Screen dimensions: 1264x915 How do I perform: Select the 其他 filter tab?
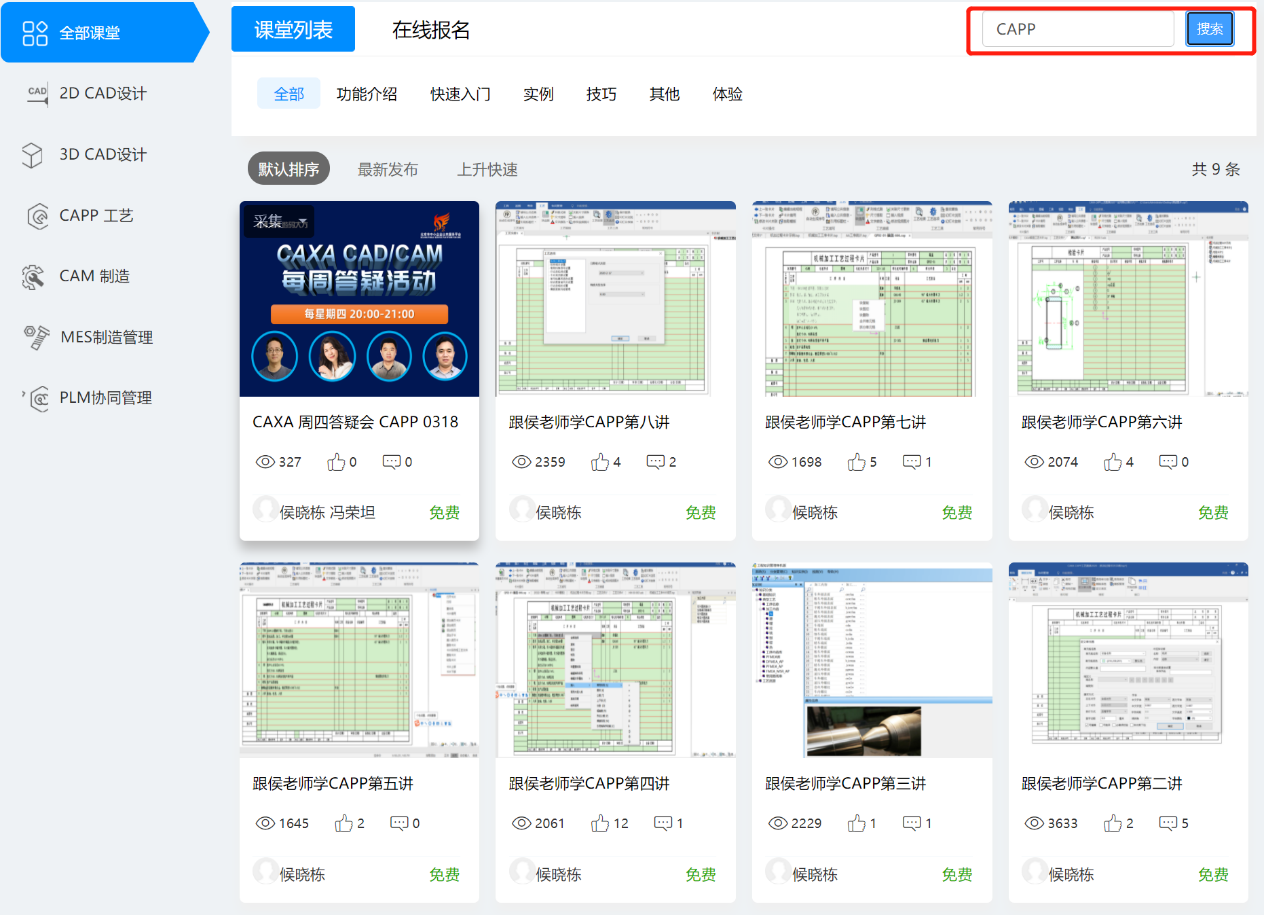click(x=664, y=94)
